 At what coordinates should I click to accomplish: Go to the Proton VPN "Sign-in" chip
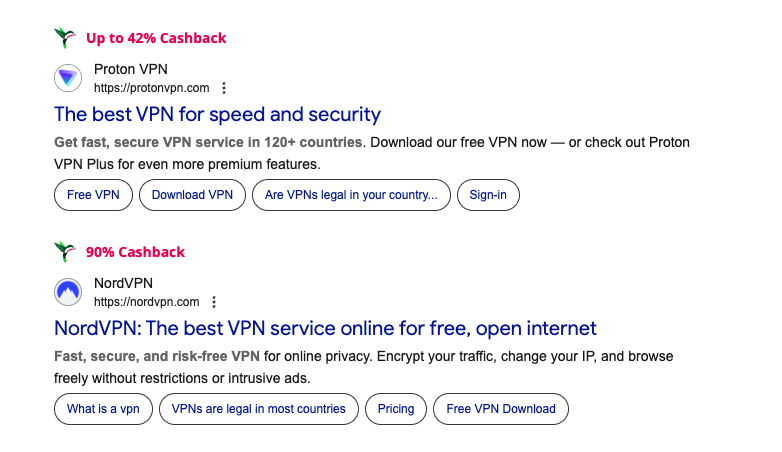[x=488, y=195]
